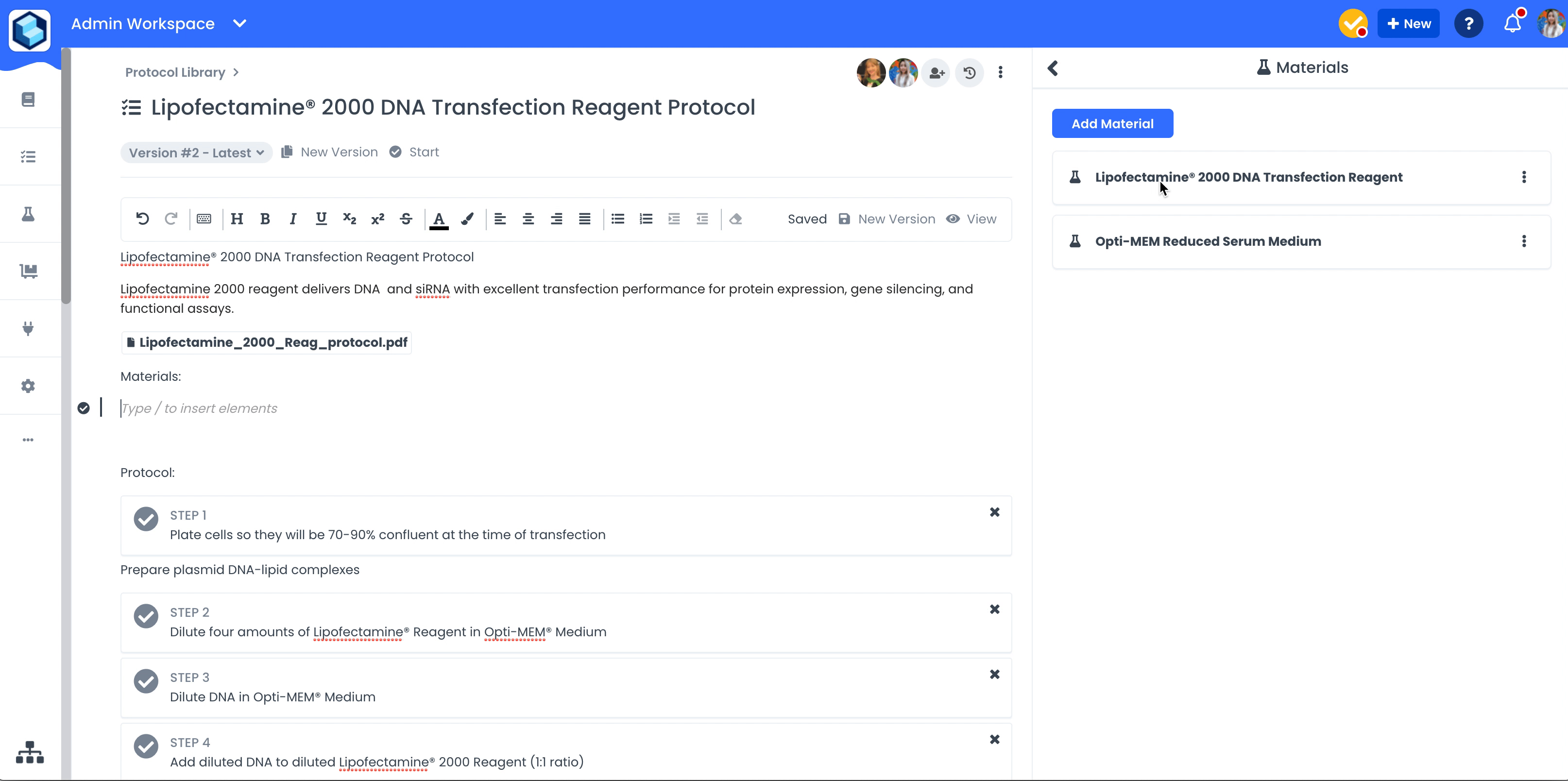1568x781 pixels.
Task: Clear formatting with the eraser icon
Action: [x=735, y=219]
